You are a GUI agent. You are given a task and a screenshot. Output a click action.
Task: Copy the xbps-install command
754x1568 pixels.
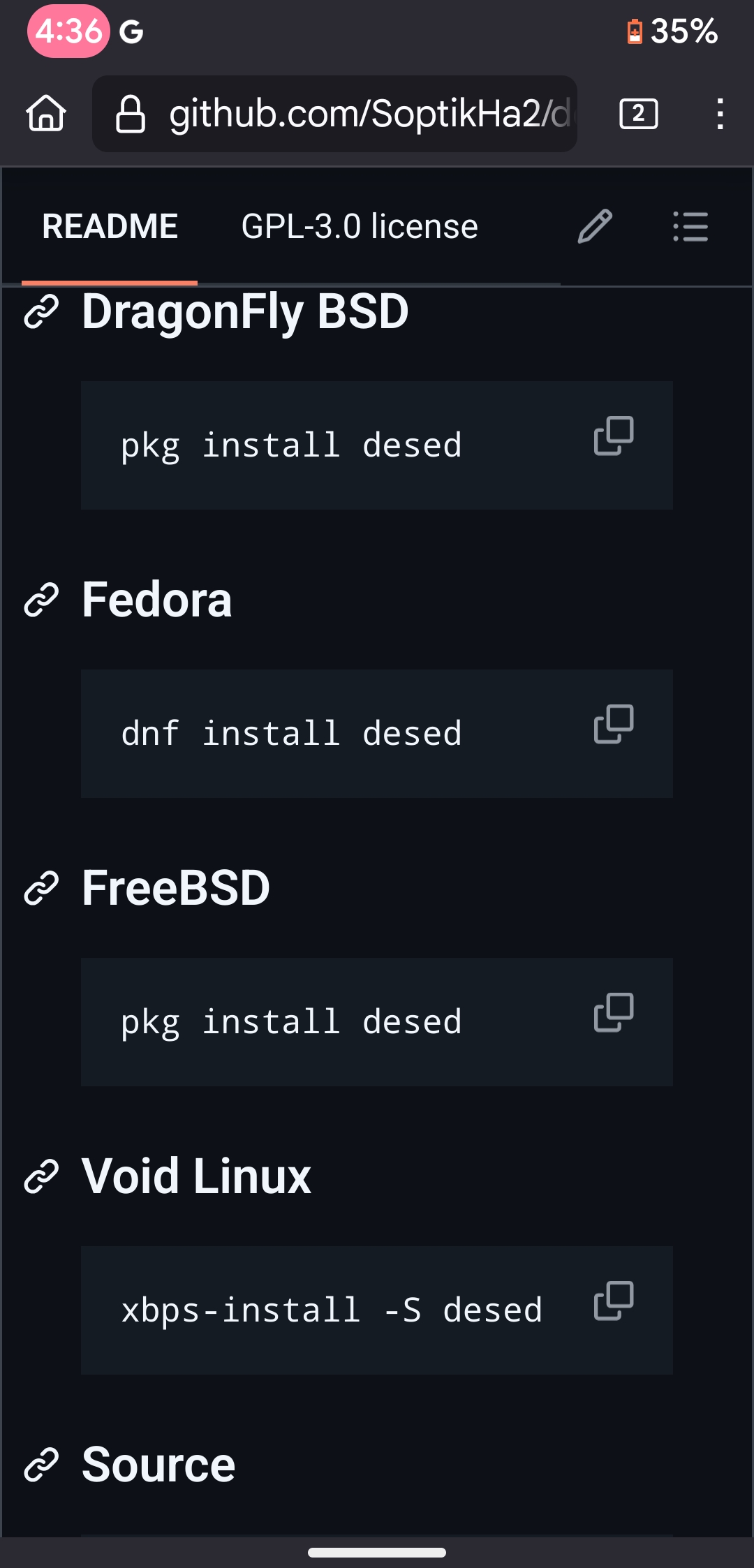point(614,1301)
